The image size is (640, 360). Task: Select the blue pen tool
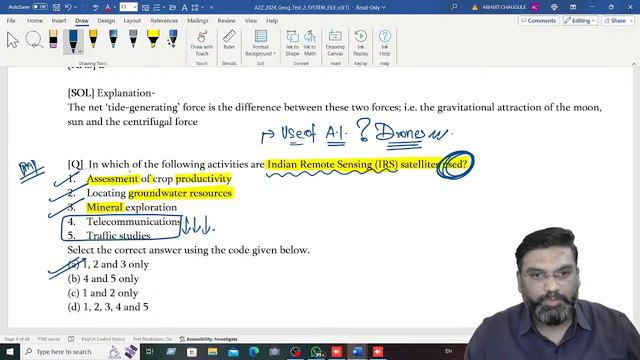[73, 41]
